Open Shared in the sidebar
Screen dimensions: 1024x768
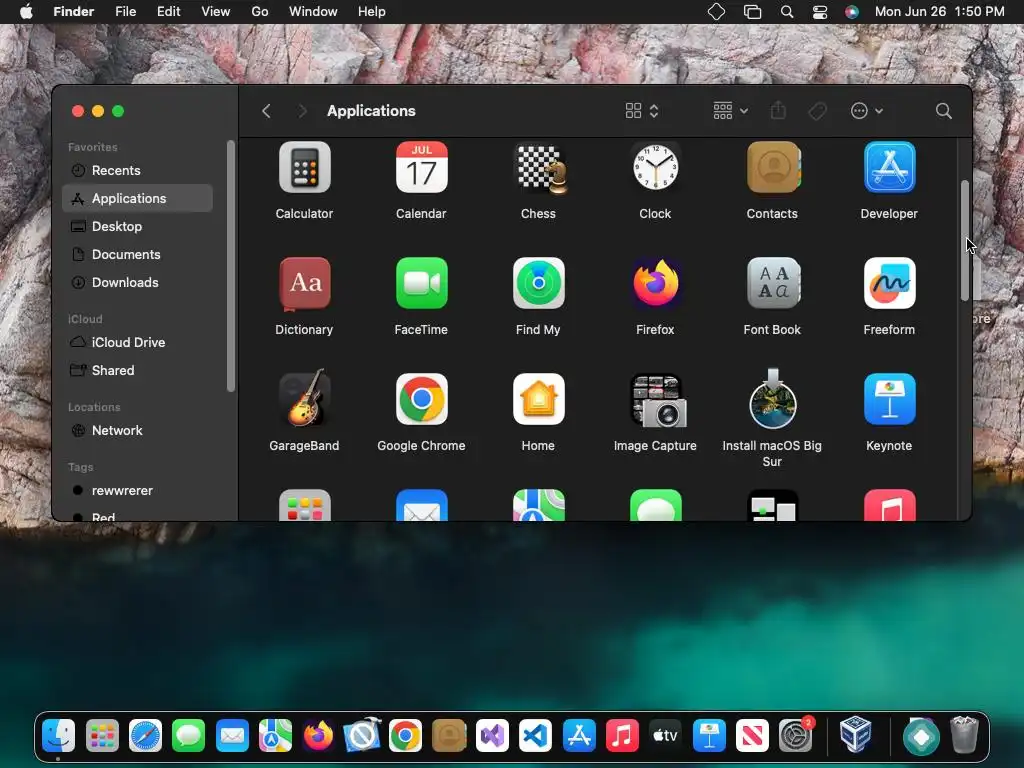pyautogui.click(x=137, y=370)
